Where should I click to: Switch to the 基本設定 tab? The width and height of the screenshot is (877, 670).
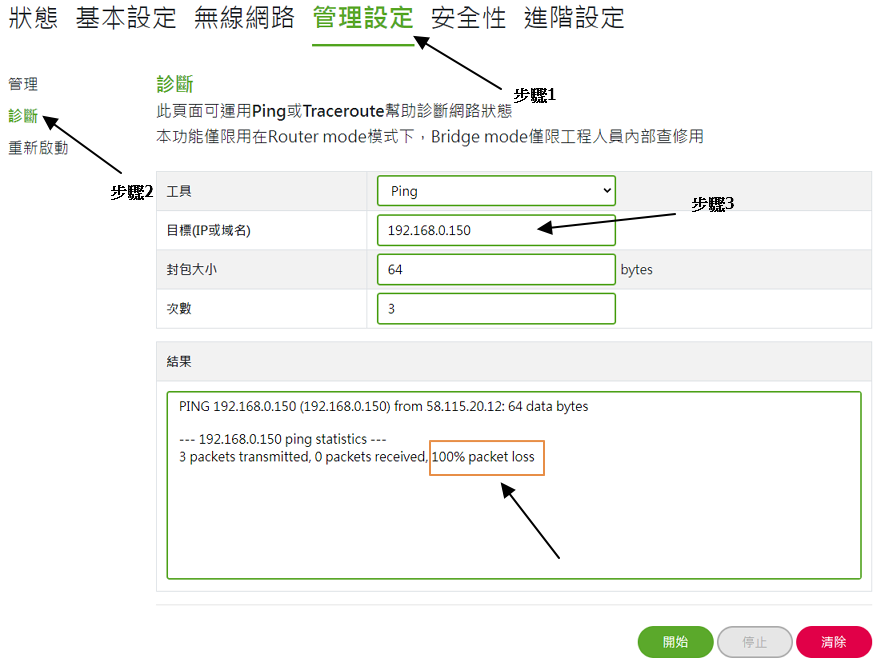[x=126, y=18]
